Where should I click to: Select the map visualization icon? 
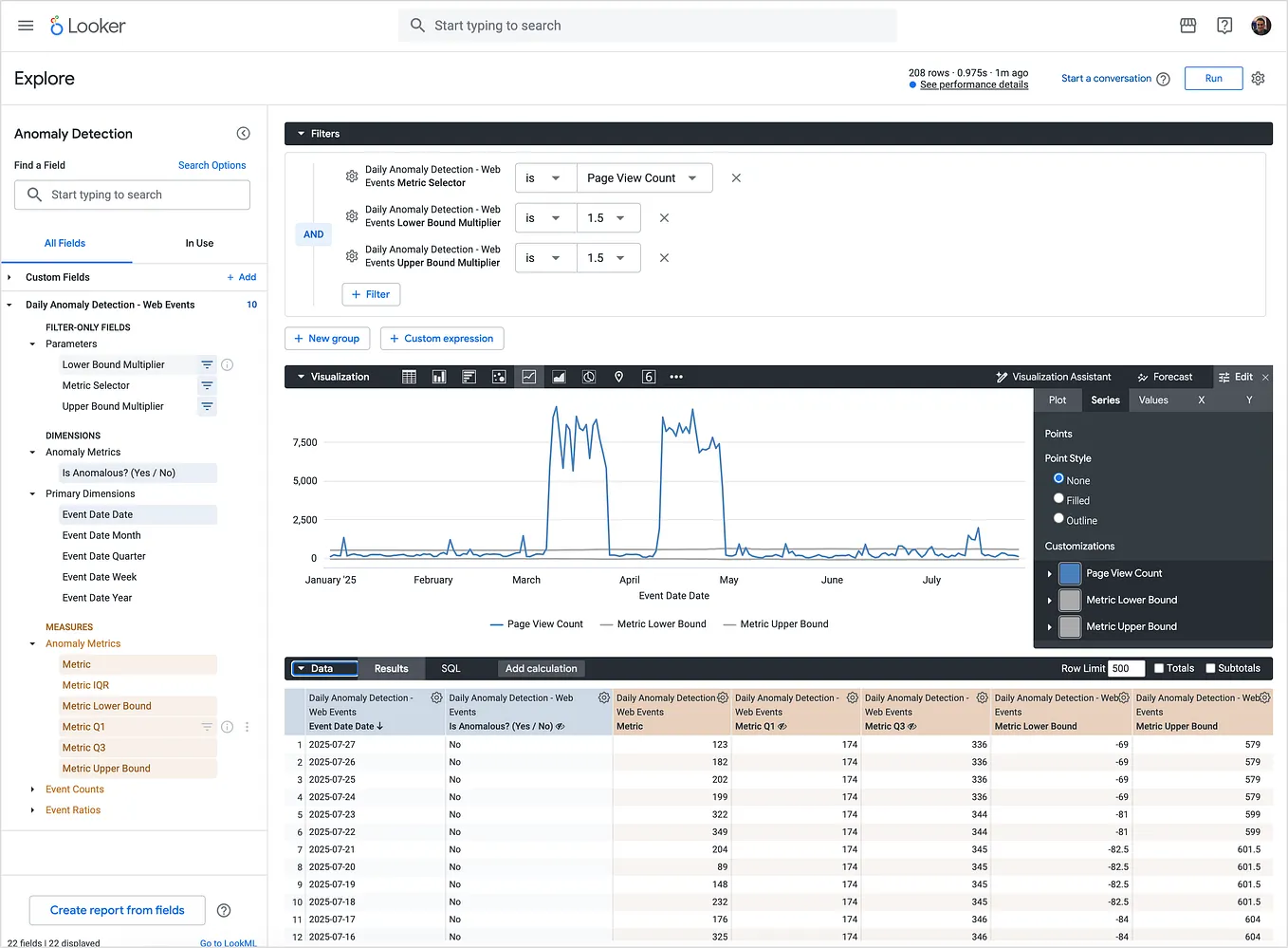618,376
